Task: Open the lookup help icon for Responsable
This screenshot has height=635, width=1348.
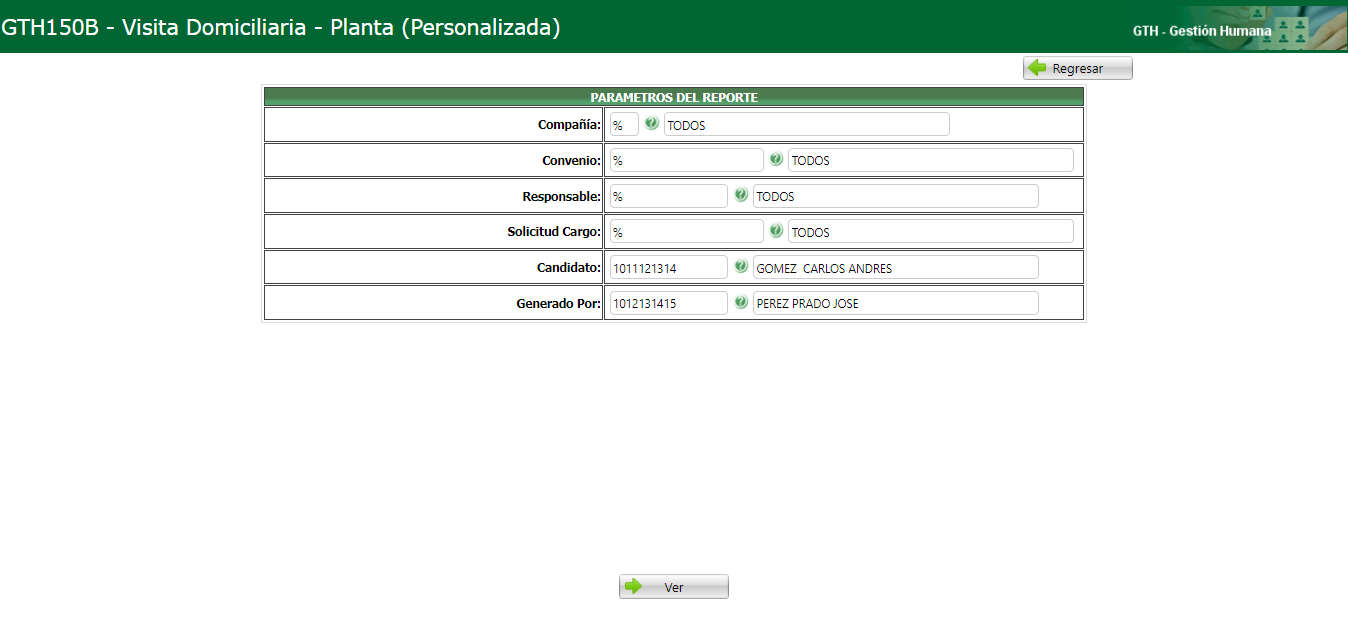Action: tap(741, 195)
